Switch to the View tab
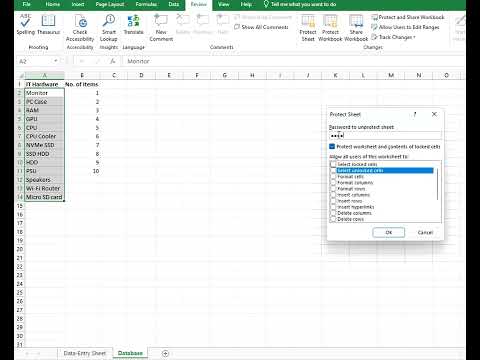This screenshot has height=360, width=480. pyautogui.click(x=223, y=4)
